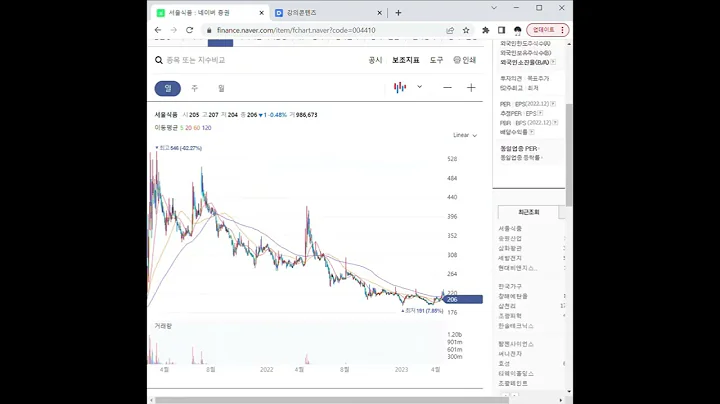Bookmark the page with star icon
Viewport: 720px width, 404px height.
click(466, 30)
